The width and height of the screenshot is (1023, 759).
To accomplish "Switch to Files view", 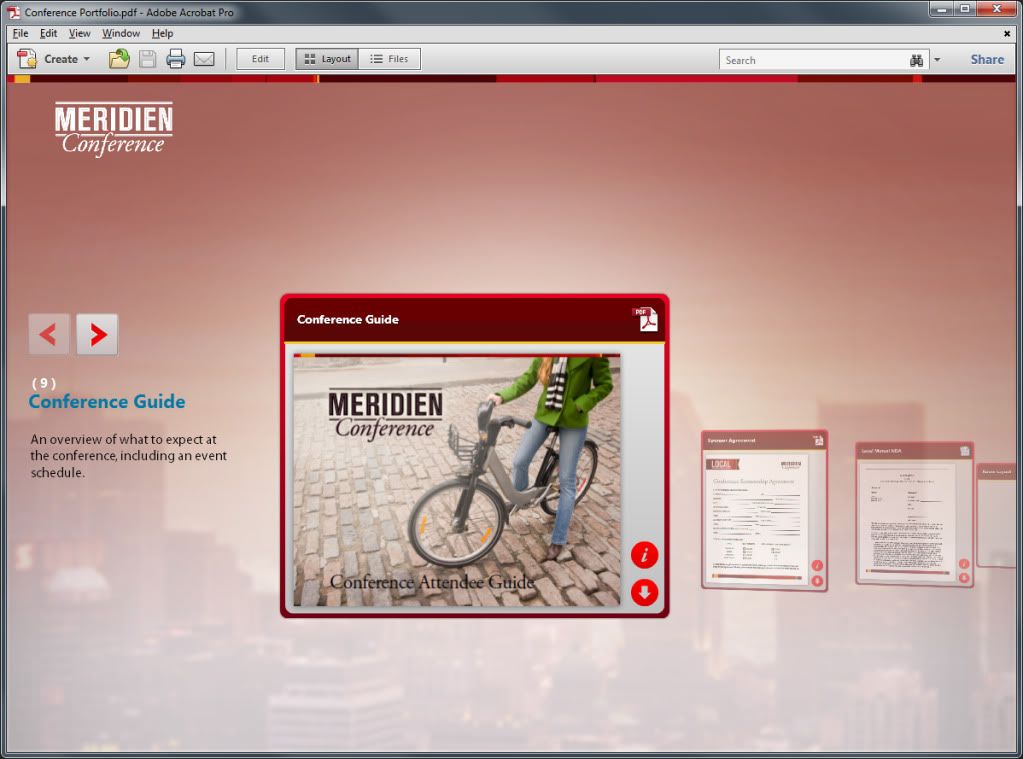I will click(x=389, y=59).
